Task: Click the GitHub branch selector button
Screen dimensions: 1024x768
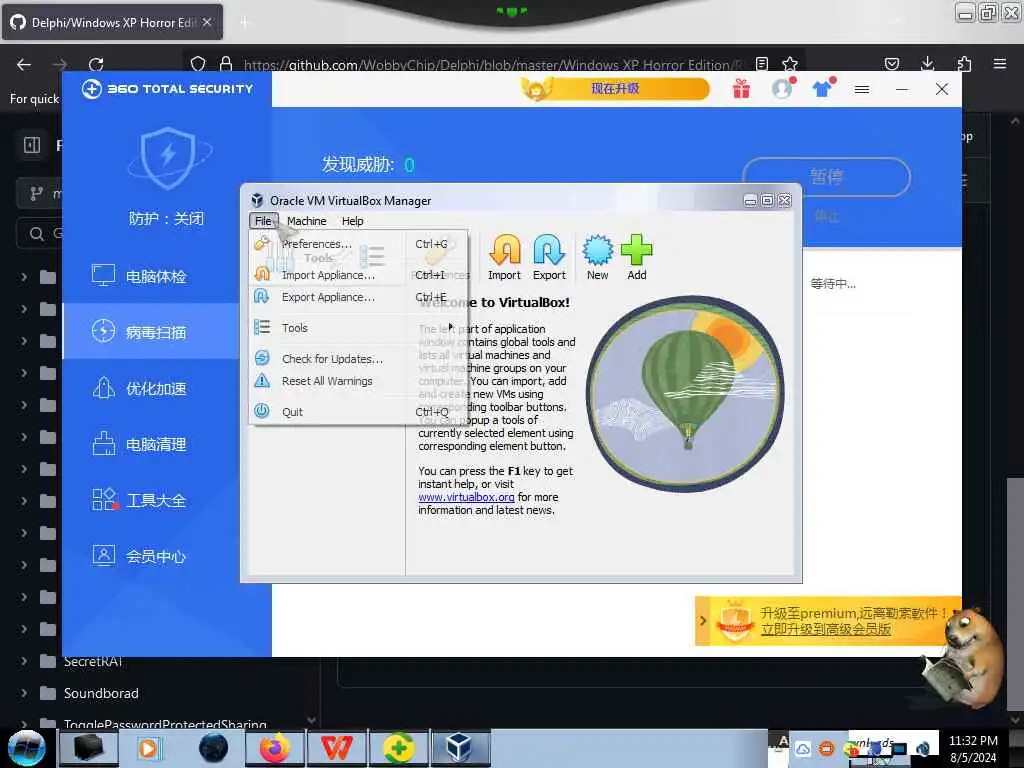Action: pos(40,193)
